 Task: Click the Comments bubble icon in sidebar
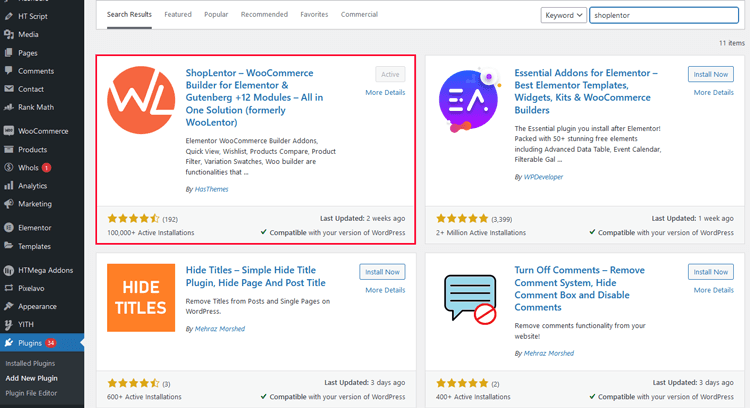pos(9,71)
